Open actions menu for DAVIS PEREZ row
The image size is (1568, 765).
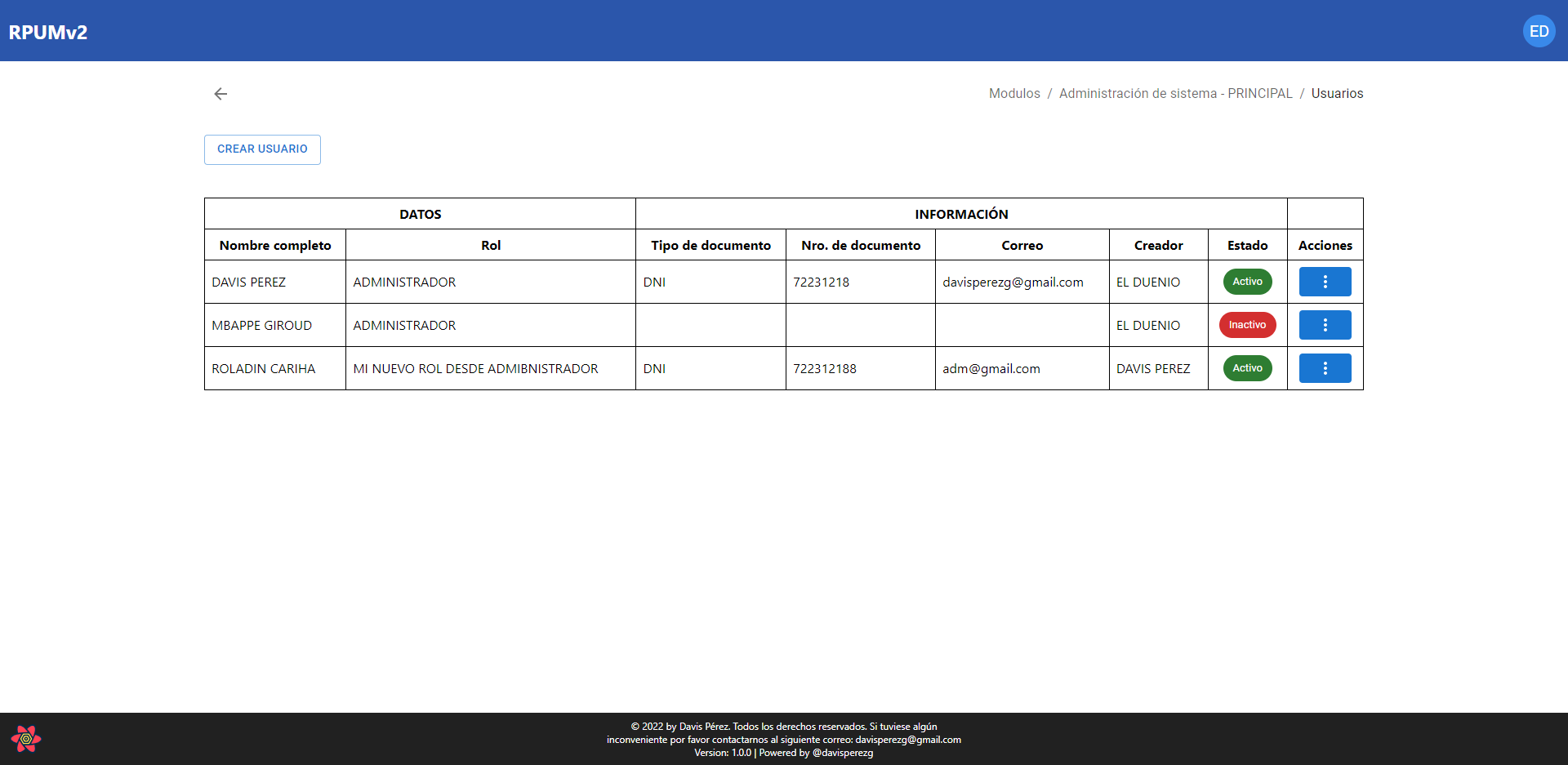[x=1325, y=282]
